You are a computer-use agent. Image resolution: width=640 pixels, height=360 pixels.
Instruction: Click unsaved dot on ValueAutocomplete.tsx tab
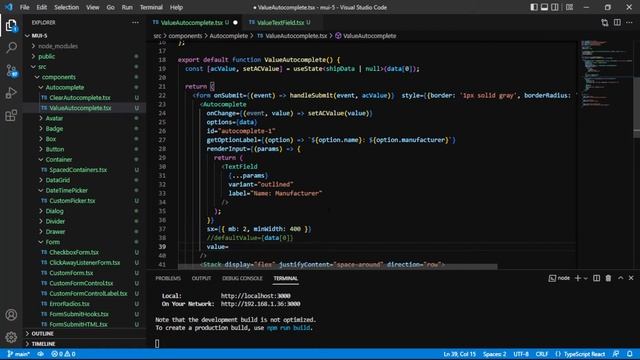click(x=235, y=22)
